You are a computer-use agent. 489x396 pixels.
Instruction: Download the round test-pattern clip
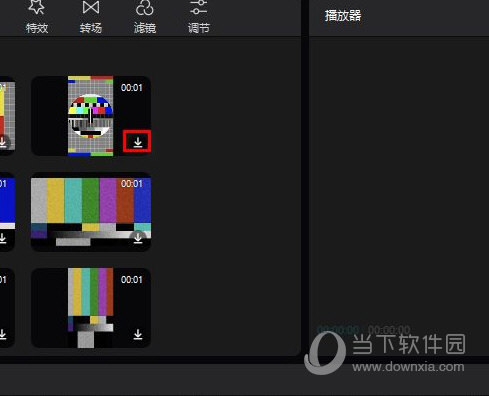coord(138,142)
